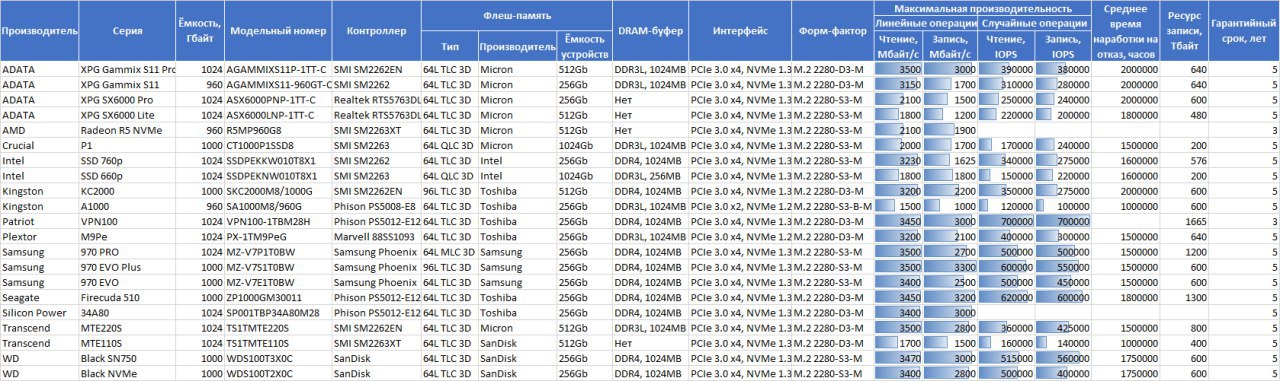Click model number "CT1000P1SSD8"
1280x381 pixels.
(279, 146)
